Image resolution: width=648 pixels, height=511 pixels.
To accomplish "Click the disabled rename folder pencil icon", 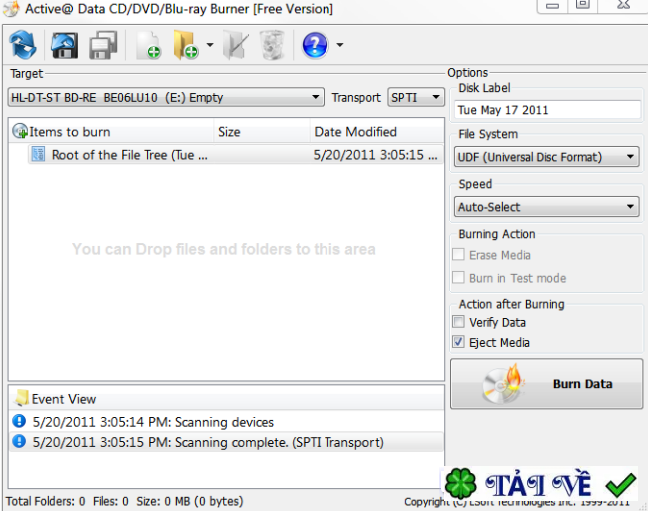I will click(x=236, y=45).
